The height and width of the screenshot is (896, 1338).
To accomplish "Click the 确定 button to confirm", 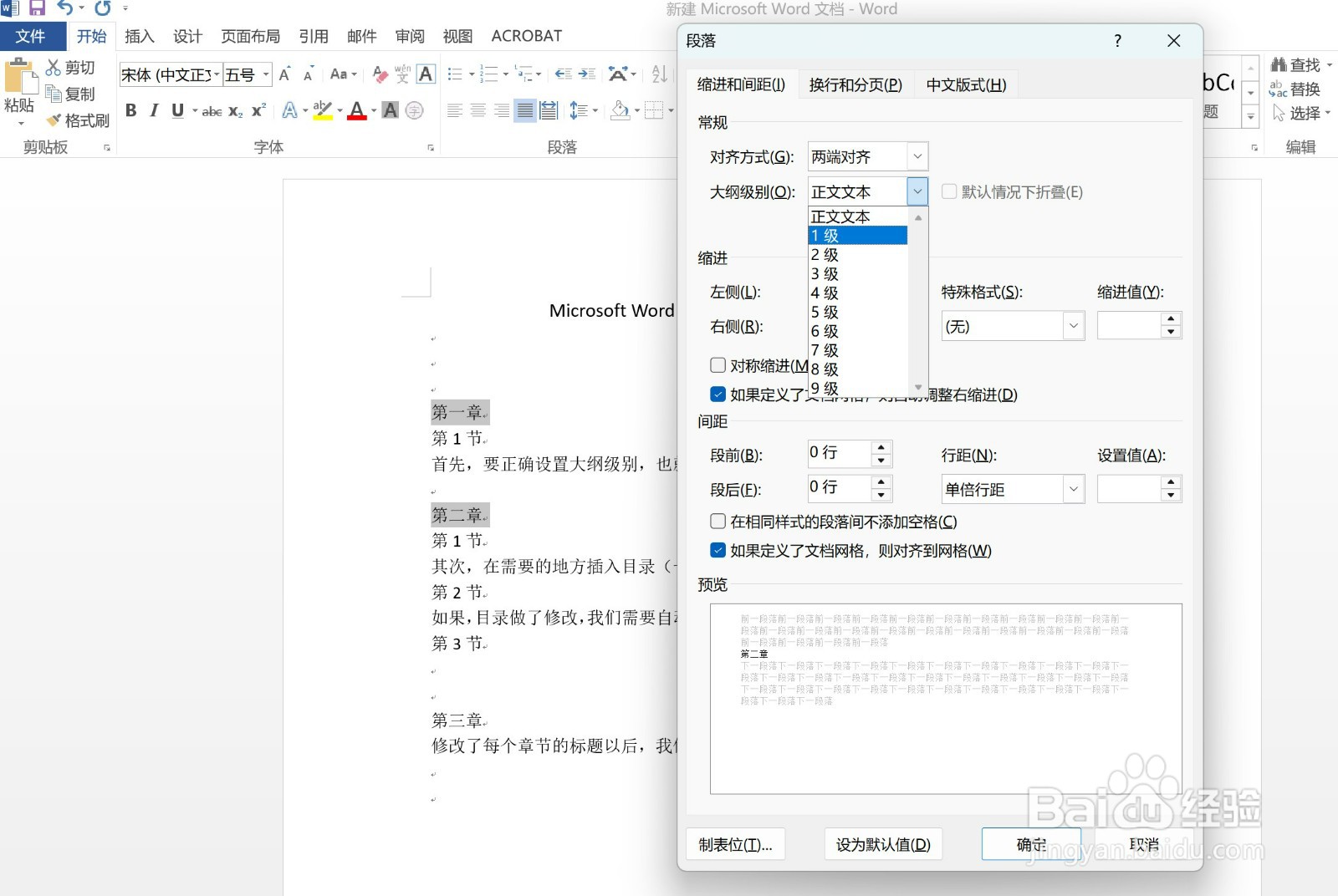I will (x=1029, y=844).
